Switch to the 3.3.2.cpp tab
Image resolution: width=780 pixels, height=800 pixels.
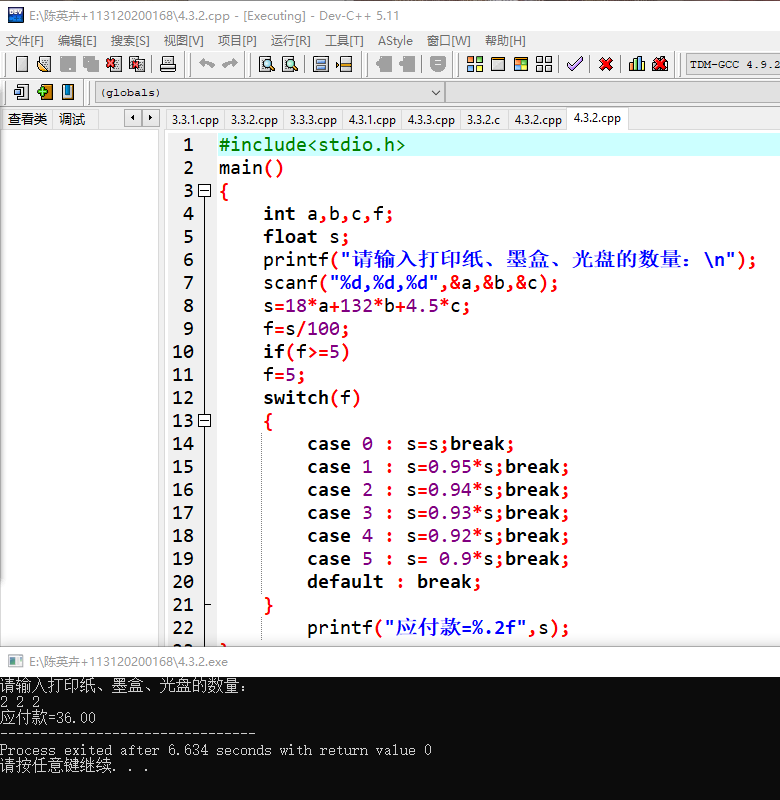[254, 120]
